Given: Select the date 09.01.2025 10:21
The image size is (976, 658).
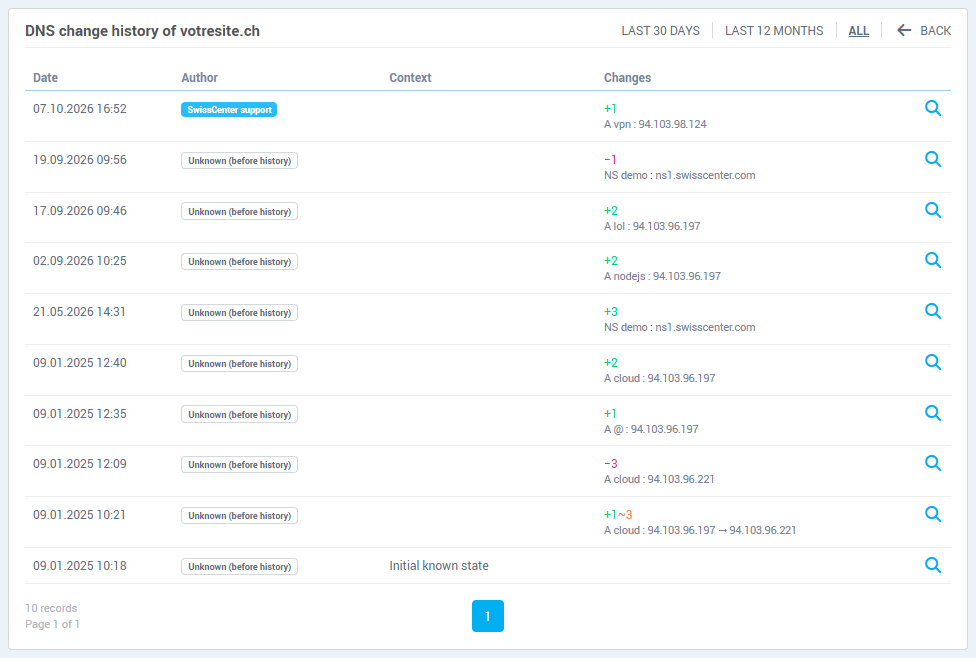Looking at the screenshot, I should click(x=79, y=515).
